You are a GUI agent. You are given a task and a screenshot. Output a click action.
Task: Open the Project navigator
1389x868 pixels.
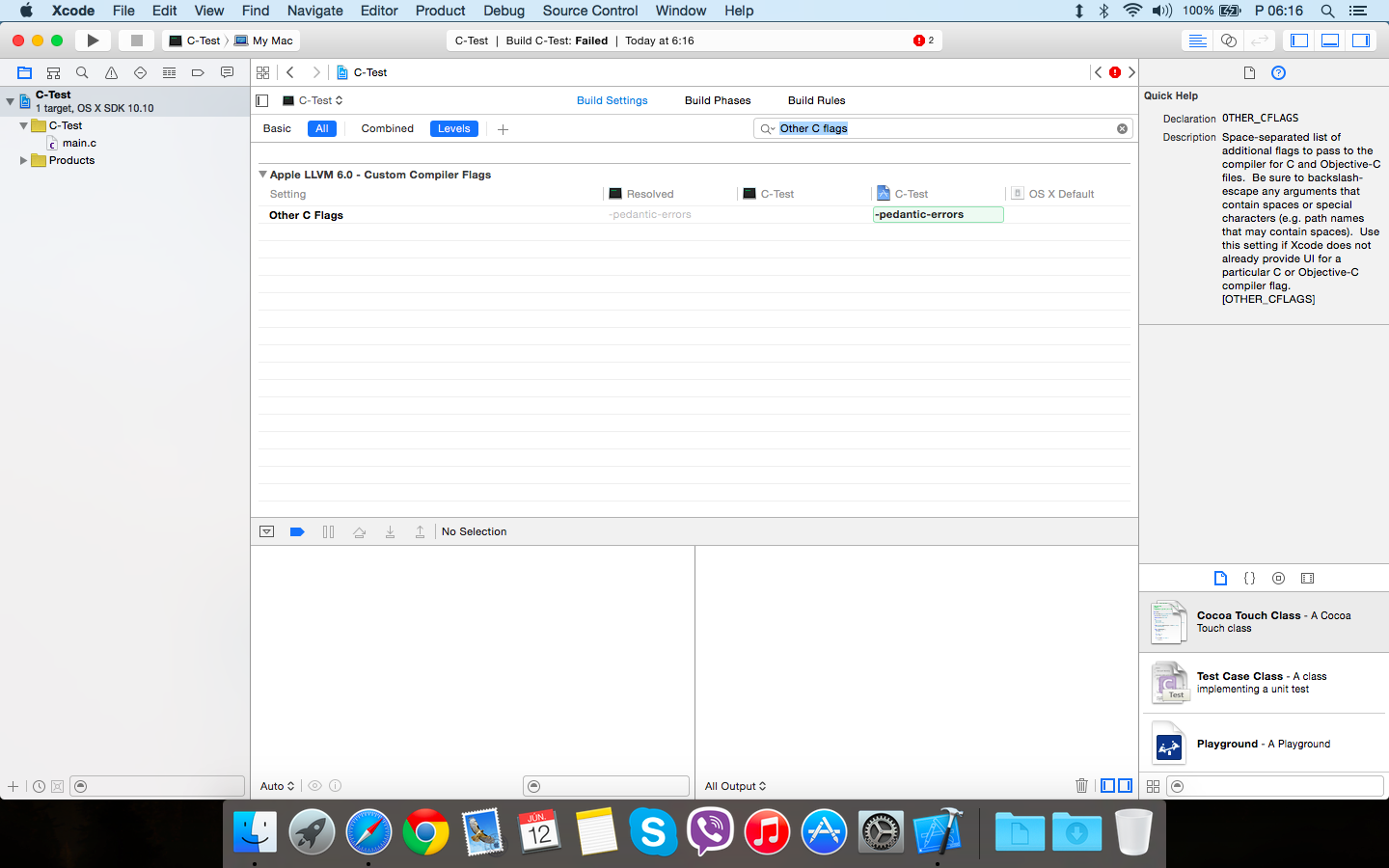click(25, 72)
